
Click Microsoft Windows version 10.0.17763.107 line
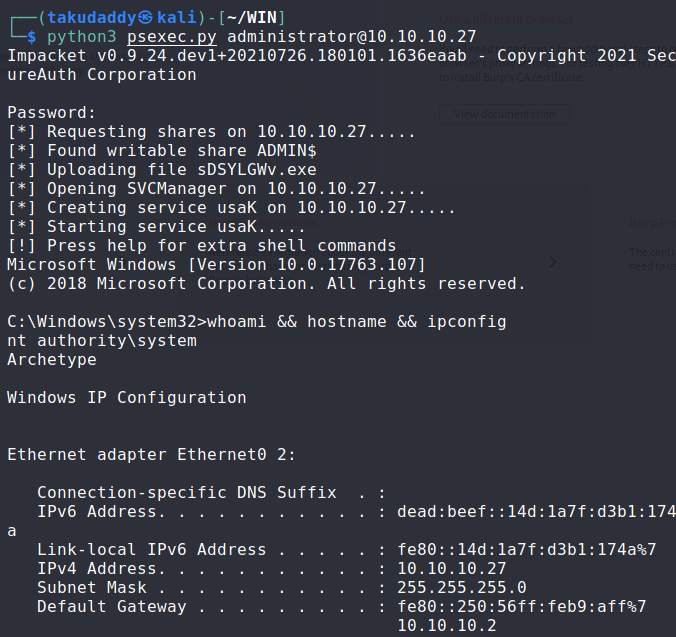[216, 264]
